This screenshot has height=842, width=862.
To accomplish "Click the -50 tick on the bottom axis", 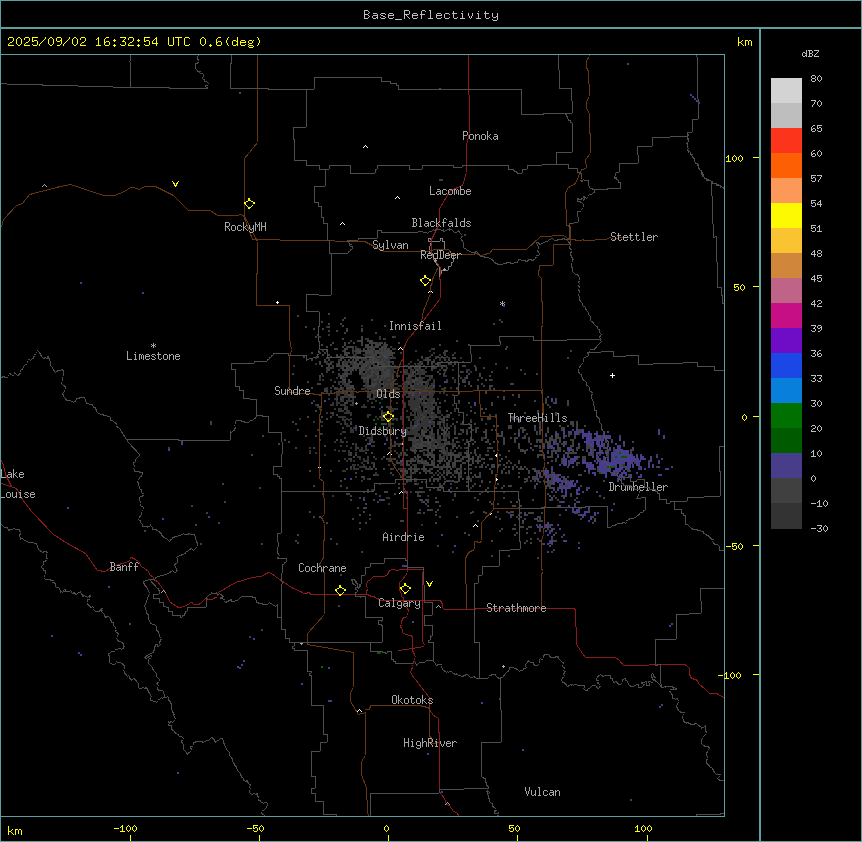I will 255,828.
